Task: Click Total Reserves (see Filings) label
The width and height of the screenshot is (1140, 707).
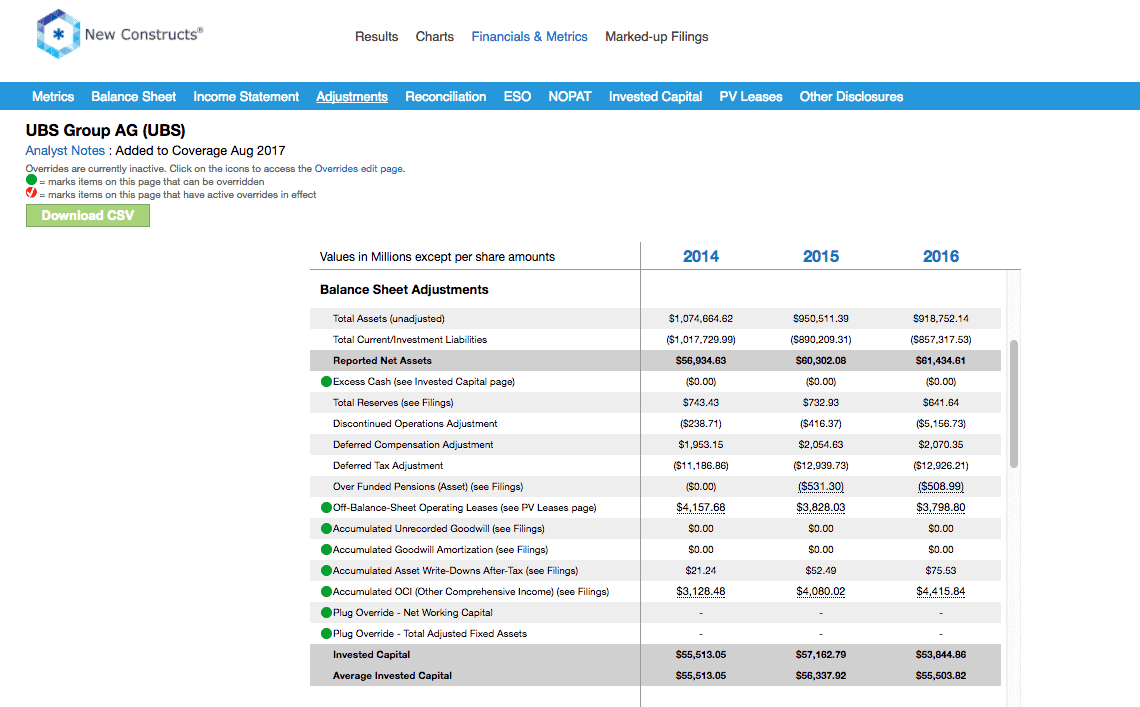Action: tap(393, 402)
